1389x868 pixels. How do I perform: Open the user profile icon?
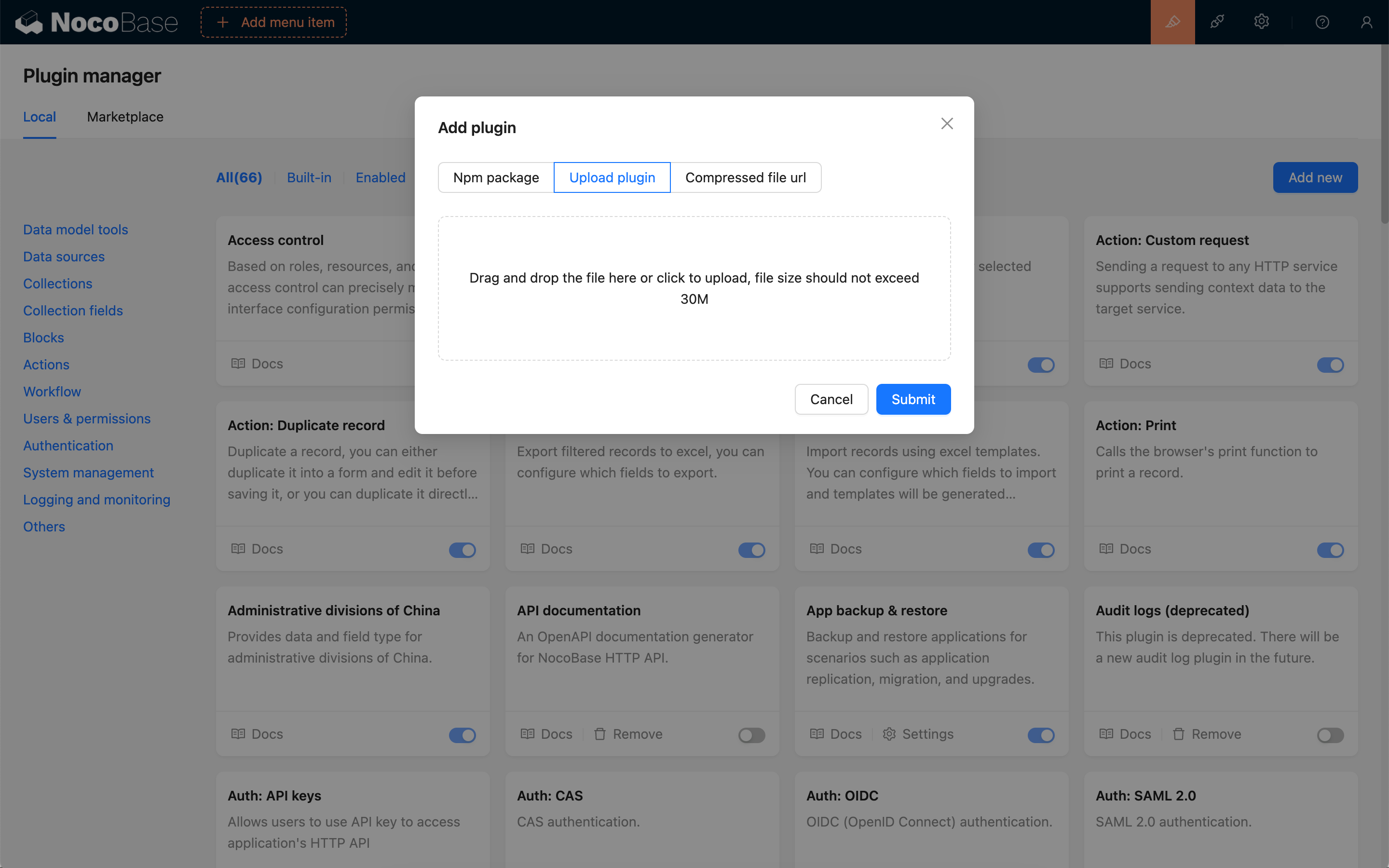(x=1366, y=22)
